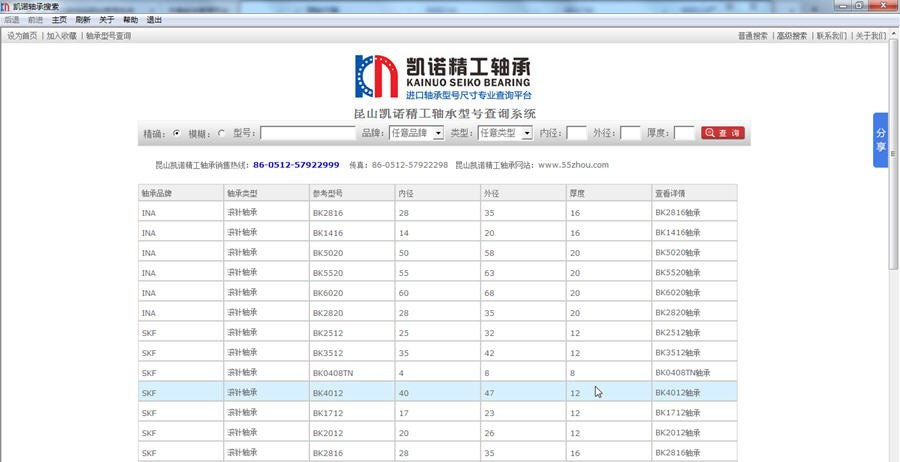The image size is (900, 462).
Task: Open the BK2816轴承 details link in first row
Action: pyautogui.click(x=677, y=213)
